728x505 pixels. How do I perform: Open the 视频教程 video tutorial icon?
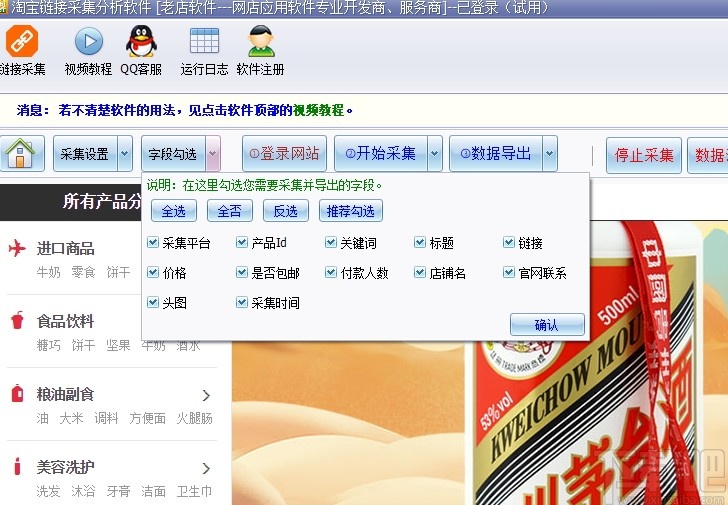click(x=88, y=41)
